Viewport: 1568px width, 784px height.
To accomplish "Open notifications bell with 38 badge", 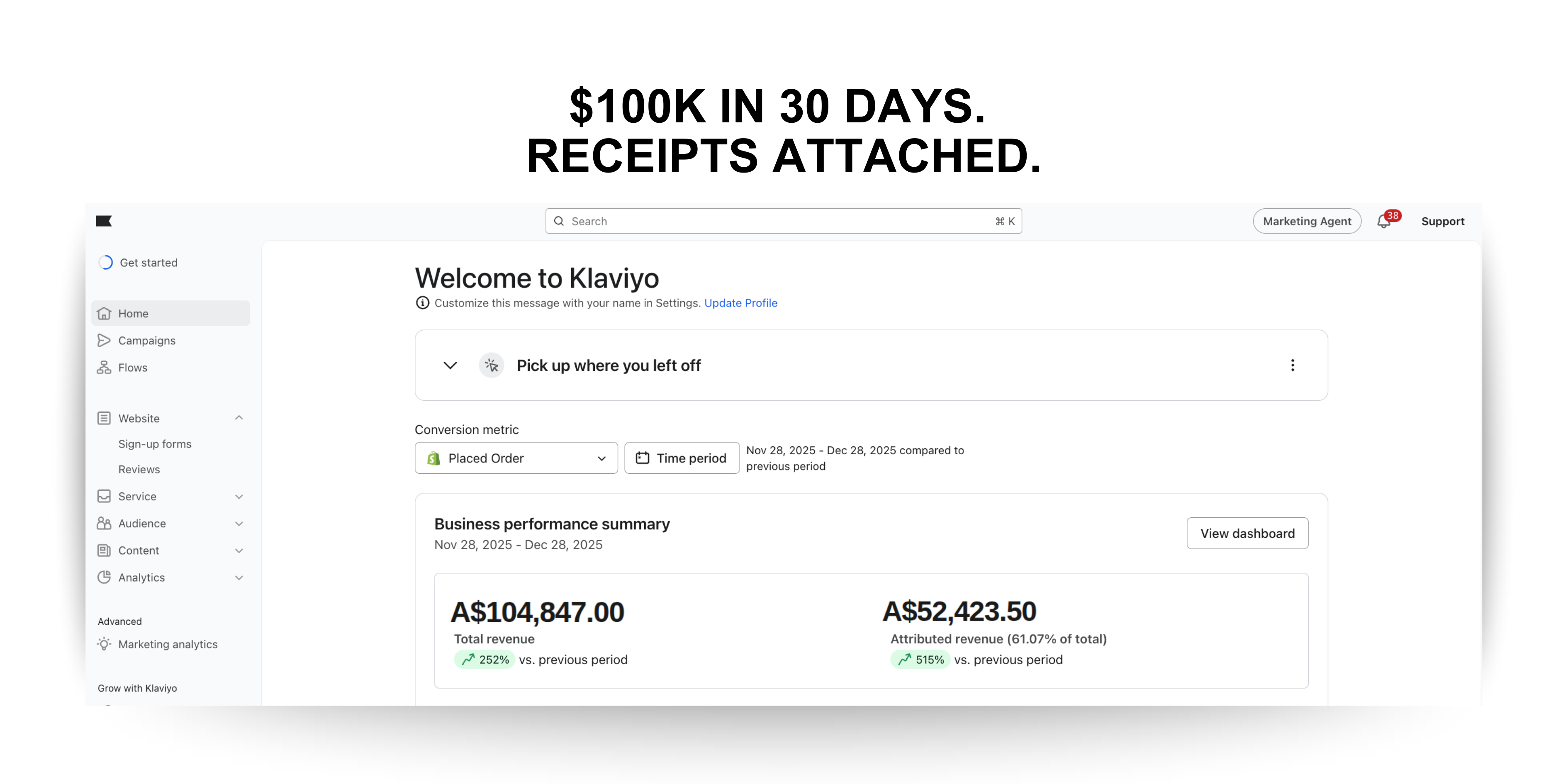I will point(1383,222).
